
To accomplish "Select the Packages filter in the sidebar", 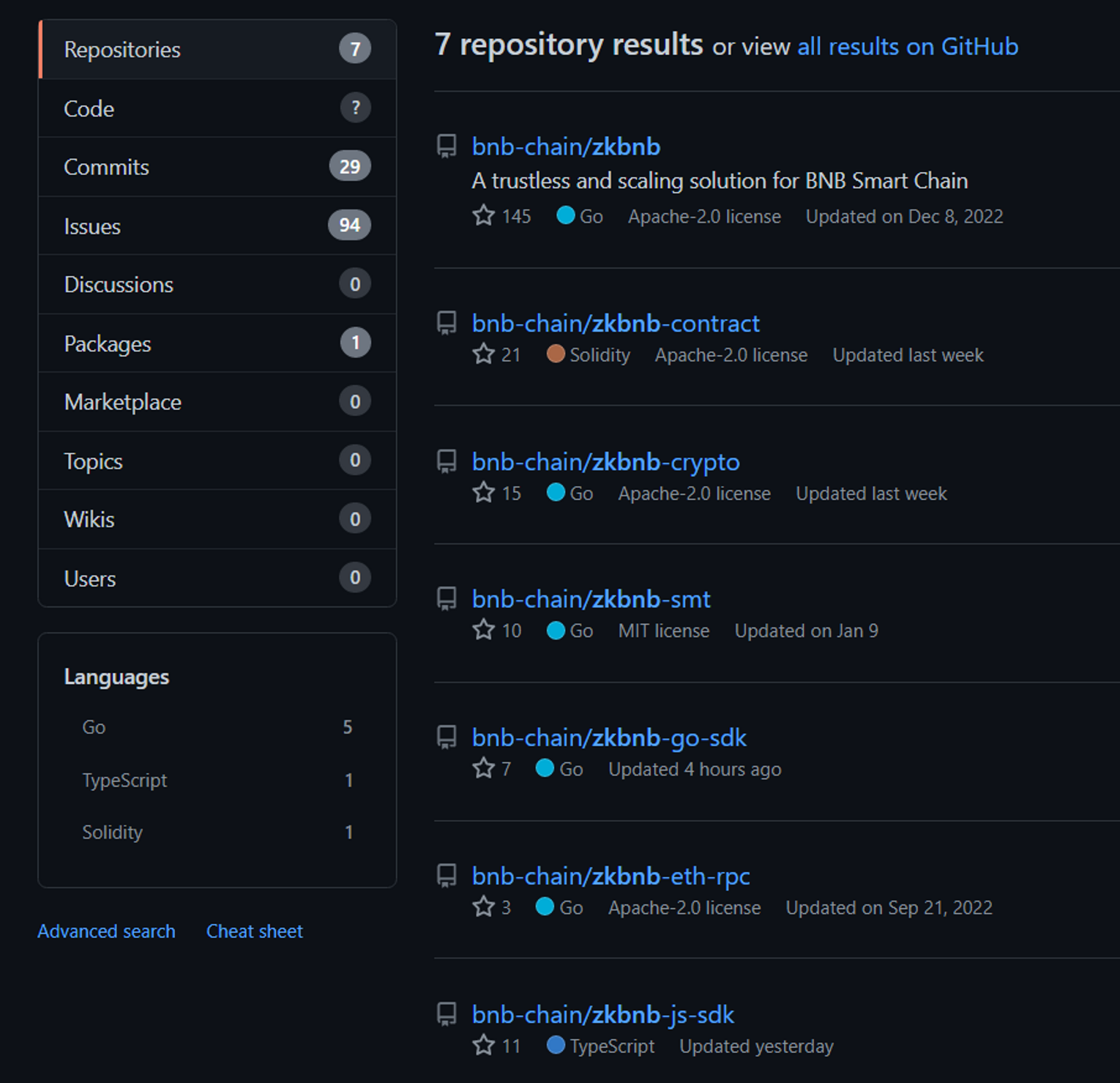I will coord(108,343).
